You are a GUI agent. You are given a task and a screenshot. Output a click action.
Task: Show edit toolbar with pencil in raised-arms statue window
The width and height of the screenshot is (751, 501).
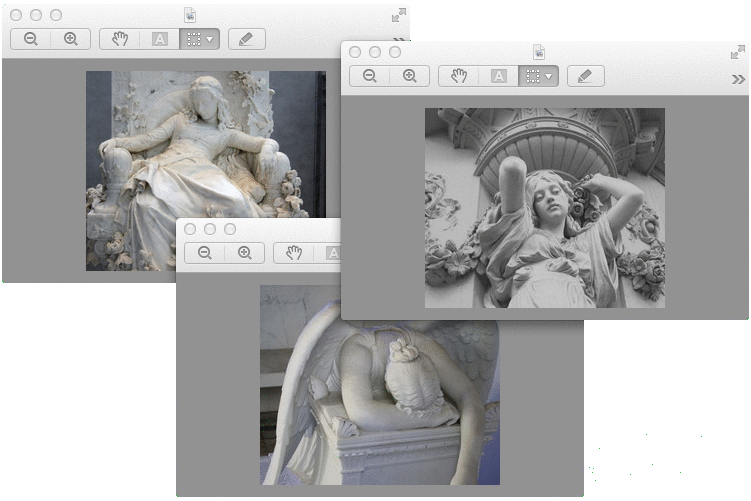coord(585,76)
